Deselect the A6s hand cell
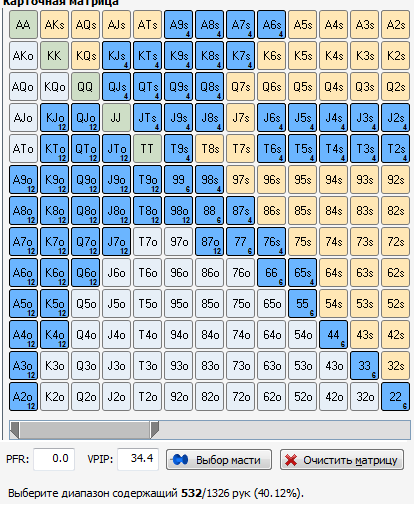414x506 pixels. pyautogui.click(x=271, y=25)
